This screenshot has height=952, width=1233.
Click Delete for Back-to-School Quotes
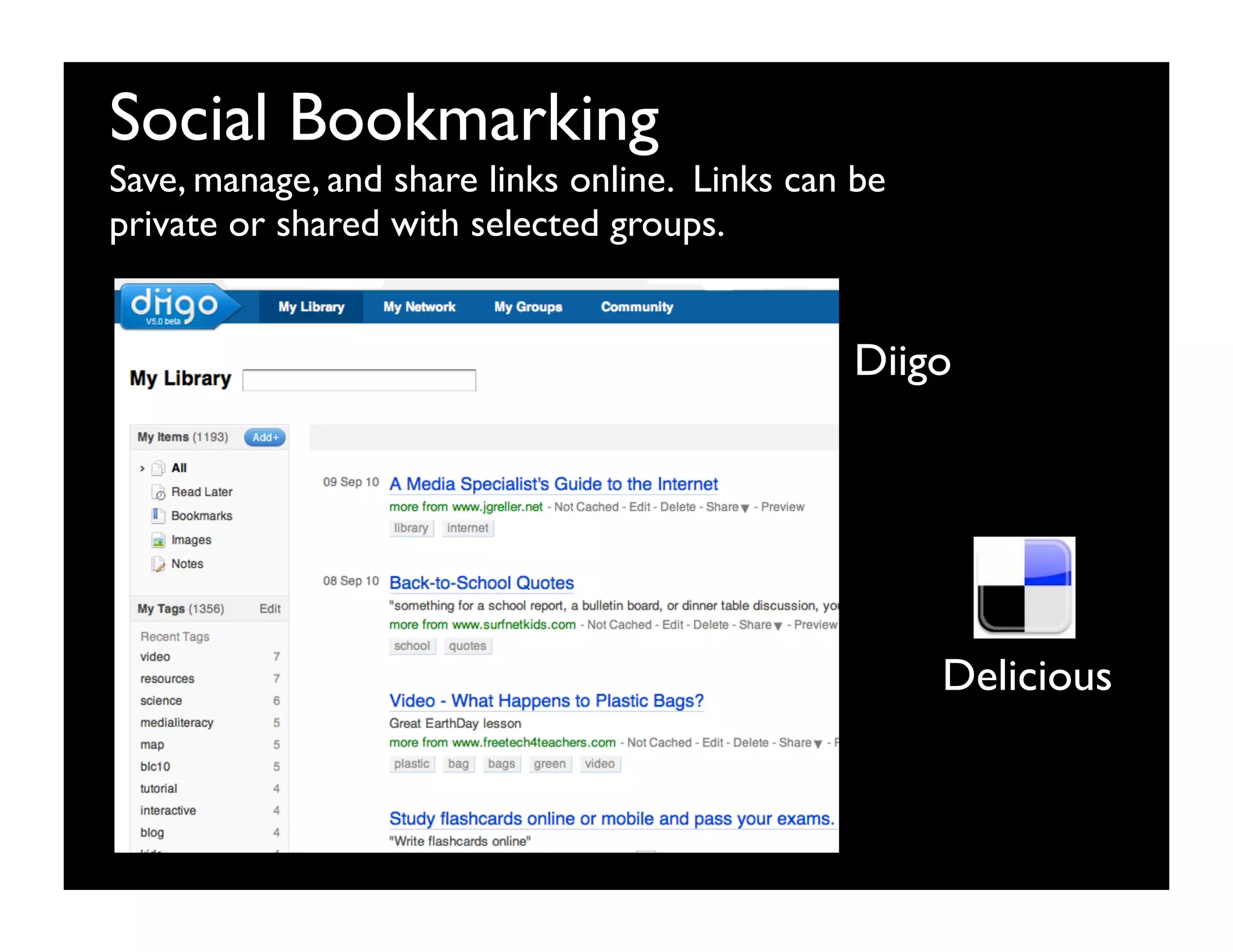click(710, 625)
